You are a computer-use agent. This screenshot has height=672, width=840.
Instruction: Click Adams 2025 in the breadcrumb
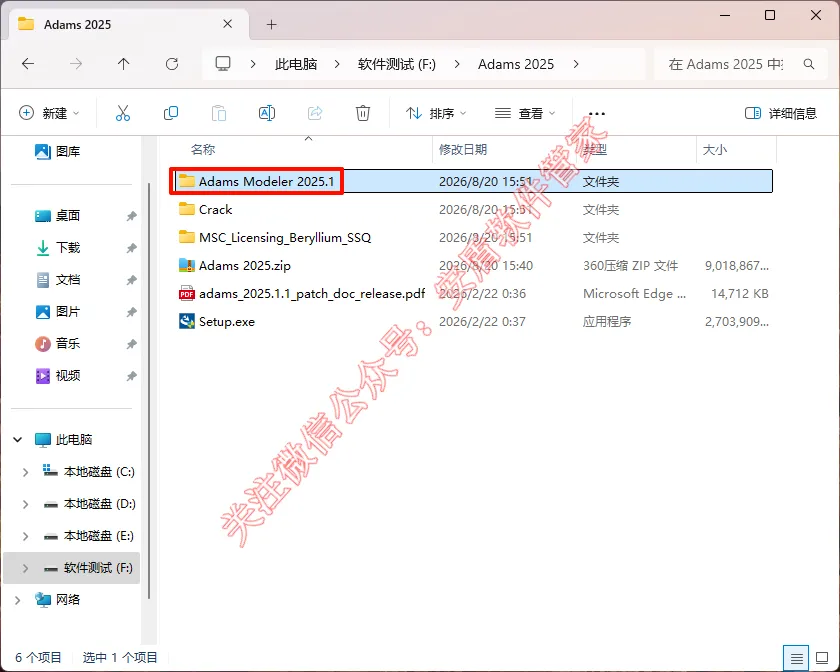[x=516, y=64]
